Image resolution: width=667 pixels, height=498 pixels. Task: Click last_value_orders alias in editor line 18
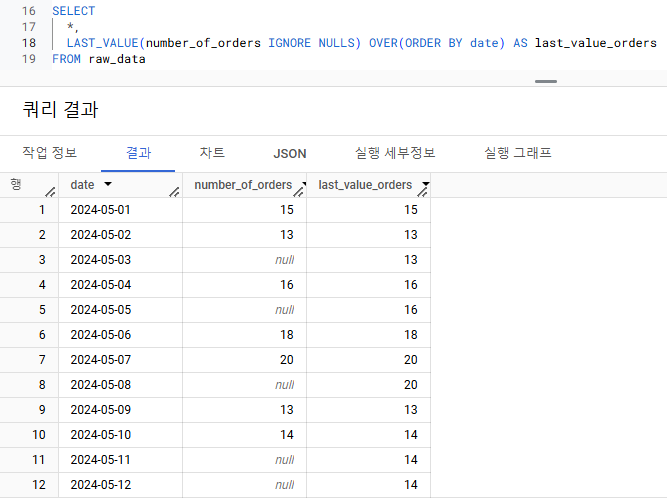pos(596,43)
